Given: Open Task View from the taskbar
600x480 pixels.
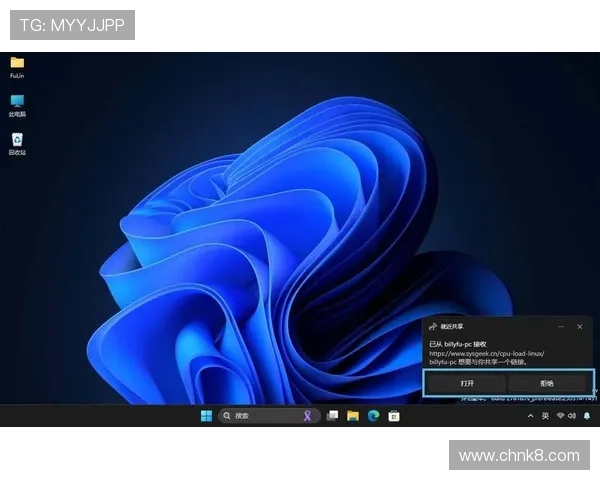Looking at the screenshot, I should (x=332, y=416).
